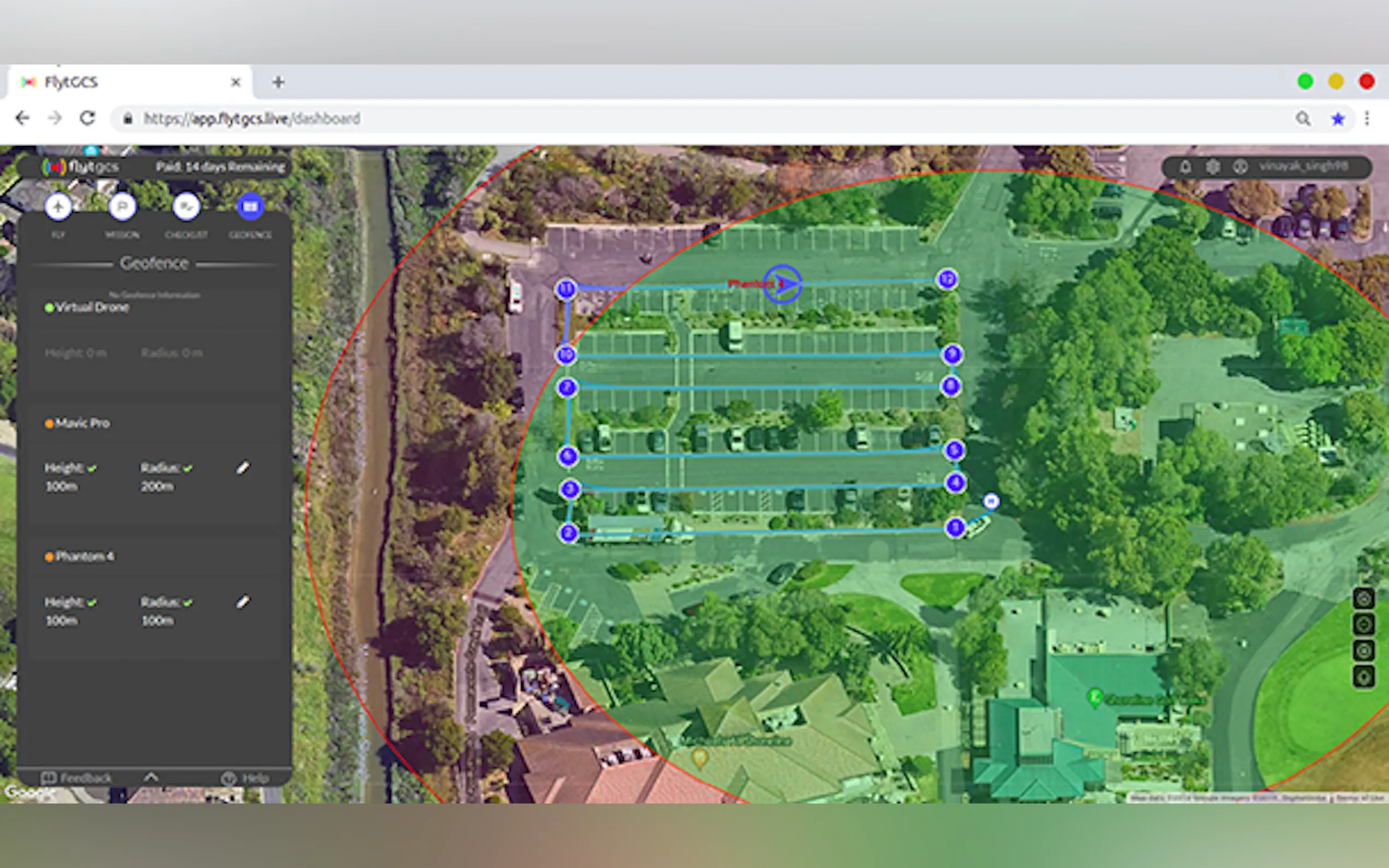Open the Help link in the panel footer
The image size is (1389, 868).
[245, 778]
